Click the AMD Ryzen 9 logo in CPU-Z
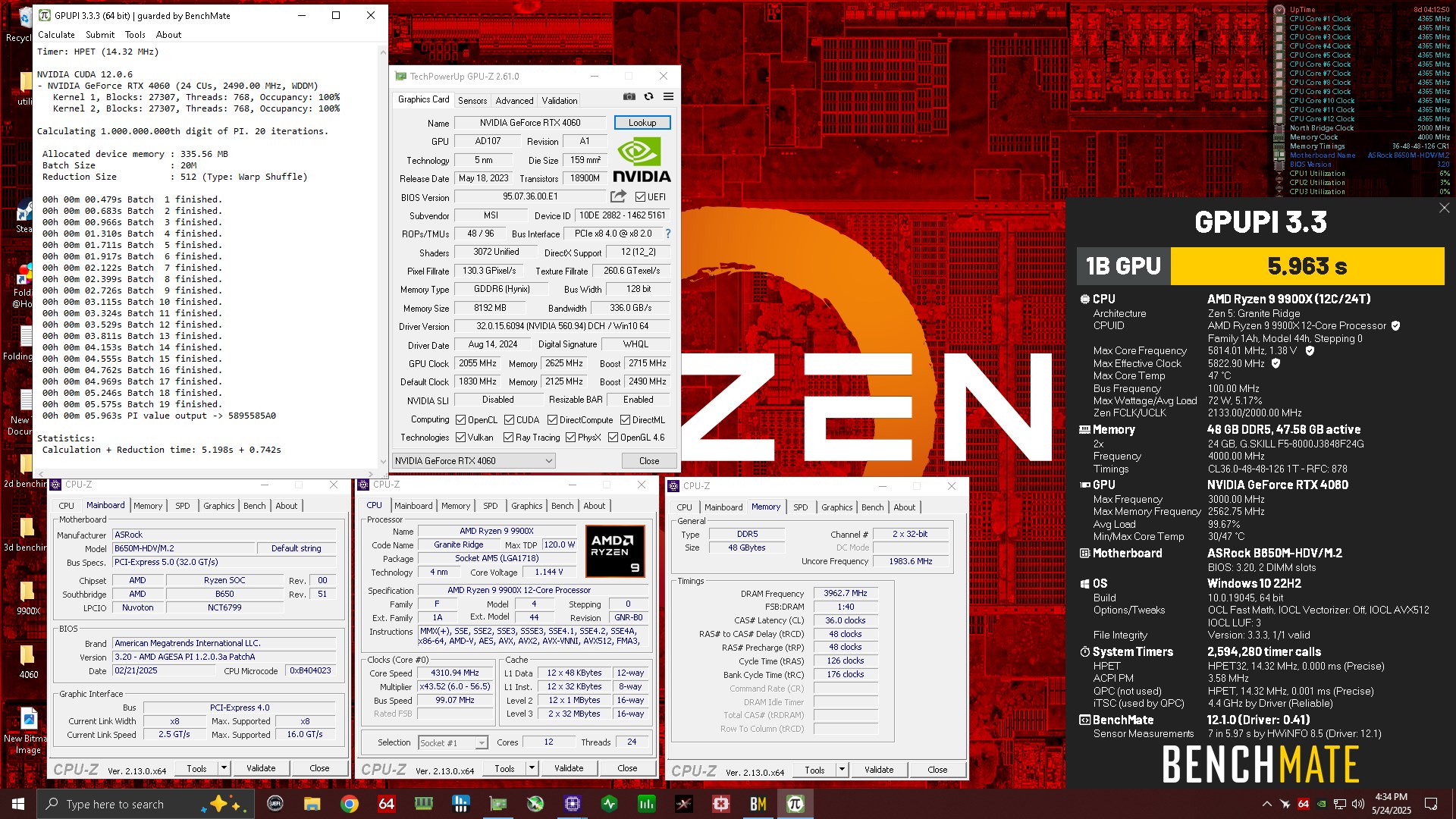Viewport: 1456px width, 819px height. [616, 551]
